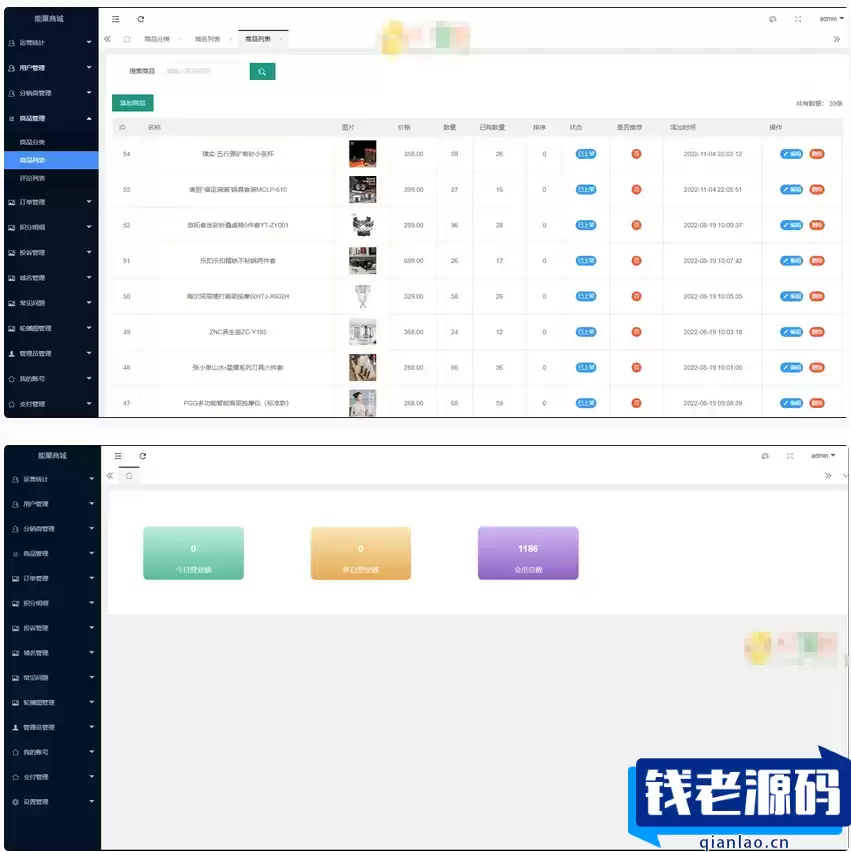Toggle 已上架 status for product ID 50
The image size is (851, 852).
point(586,296)
